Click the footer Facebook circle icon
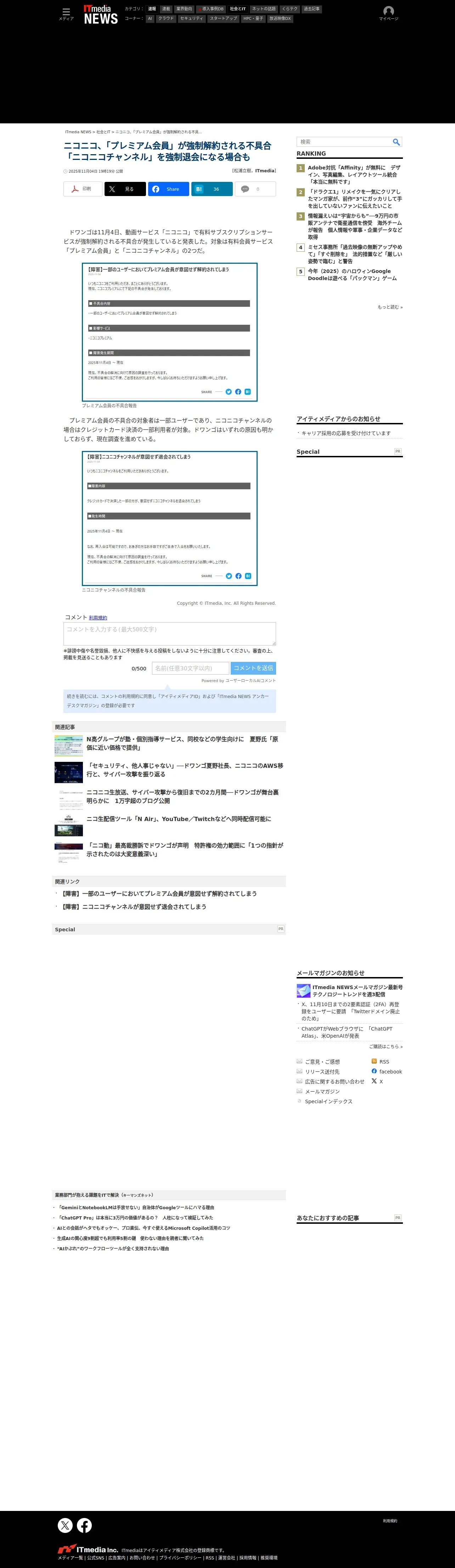This screenshot has width=455, height=1568. 85,1525
